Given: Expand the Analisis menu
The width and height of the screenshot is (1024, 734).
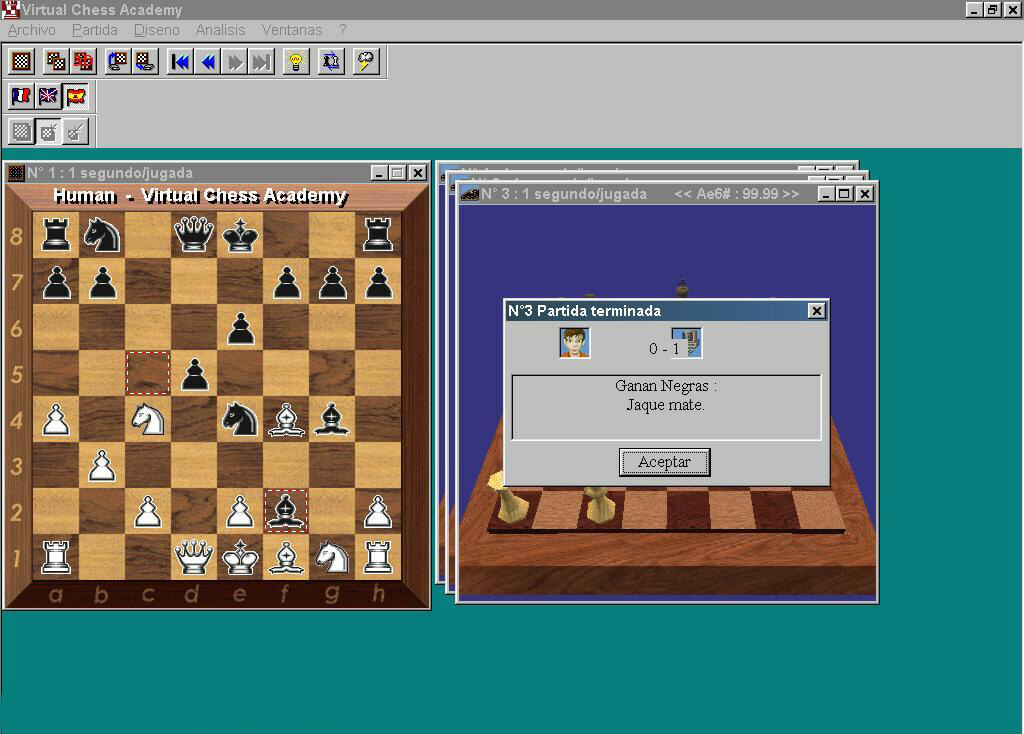Looking at the screenshot, I should 220,30.
